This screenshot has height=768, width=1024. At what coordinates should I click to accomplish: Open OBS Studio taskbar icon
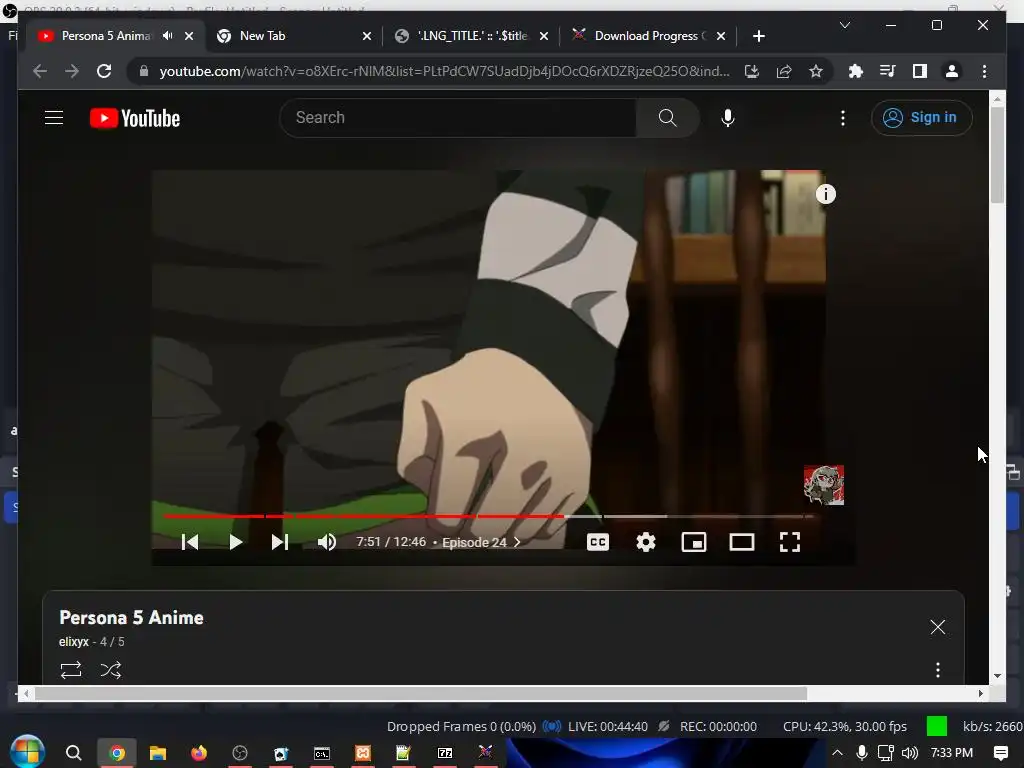240,753
